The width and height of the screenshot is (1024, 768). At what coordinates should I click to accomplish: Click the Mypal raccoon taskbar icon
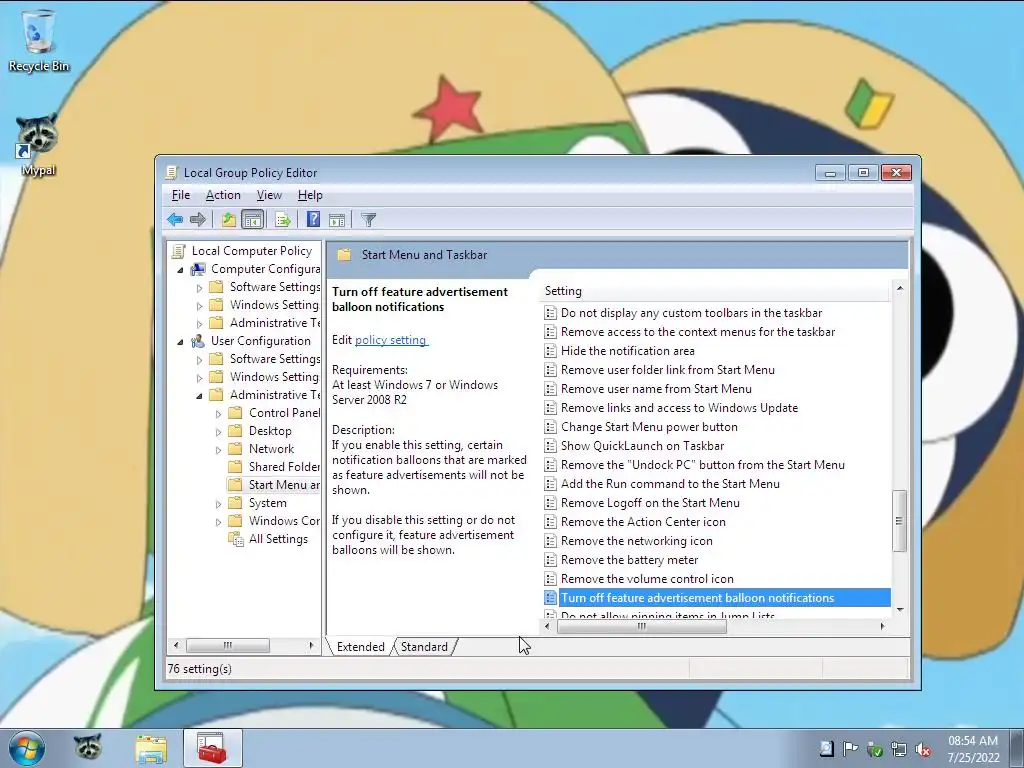coord(88,748)
